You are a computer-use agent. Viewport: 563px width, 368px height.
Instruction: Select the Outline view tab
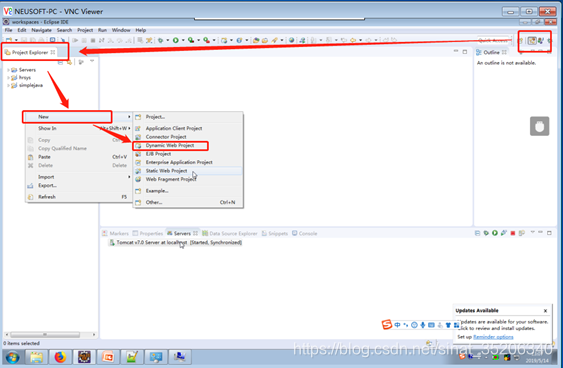click(491, 52)
